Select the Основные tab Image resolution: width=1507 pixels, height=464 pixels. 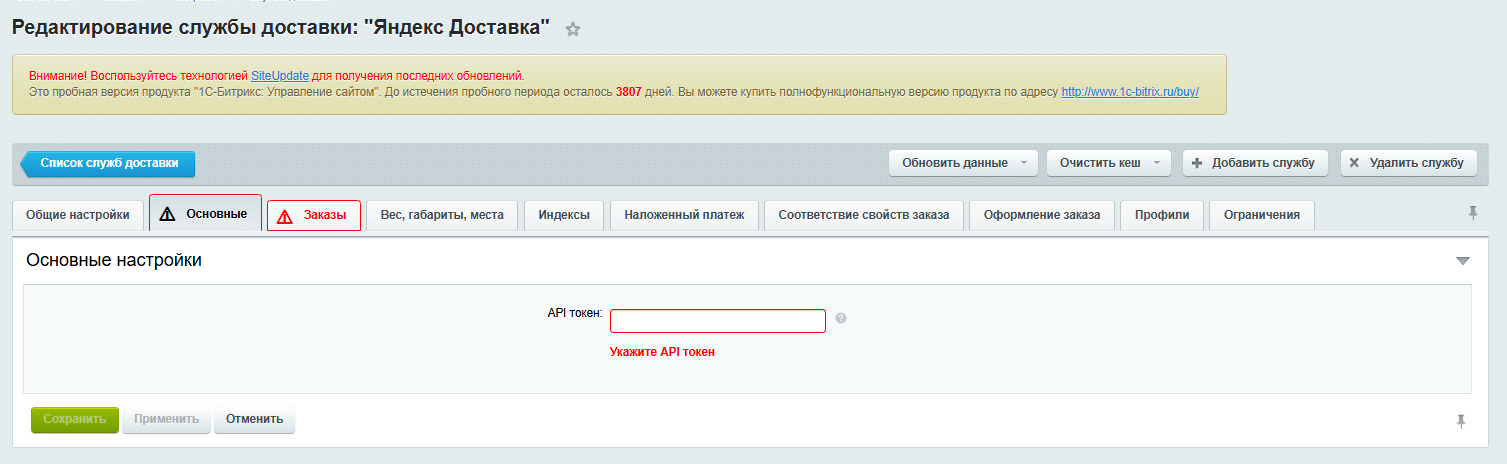tap(205, 213)
